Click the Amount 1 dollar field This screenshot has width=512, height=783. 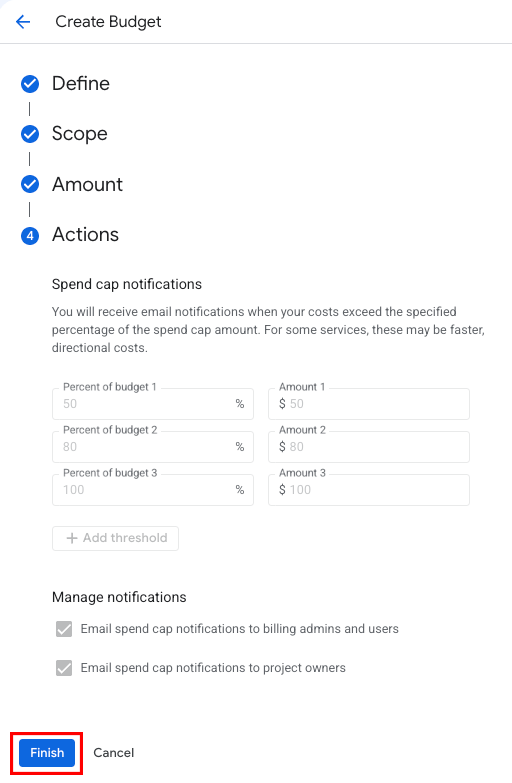[x=369, y=403]
